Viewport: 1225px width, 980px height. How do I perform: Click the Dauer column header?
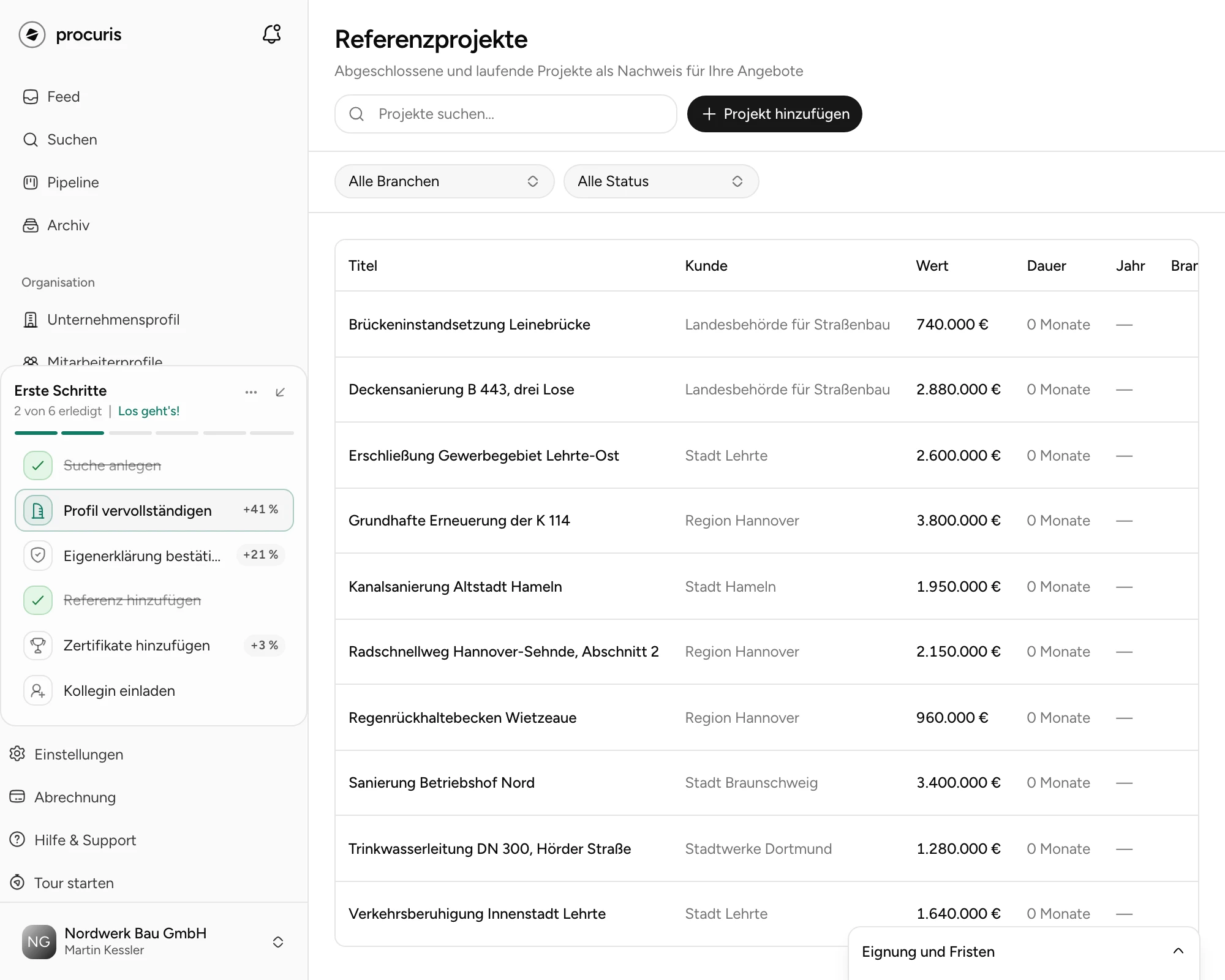coord(1046,266)
